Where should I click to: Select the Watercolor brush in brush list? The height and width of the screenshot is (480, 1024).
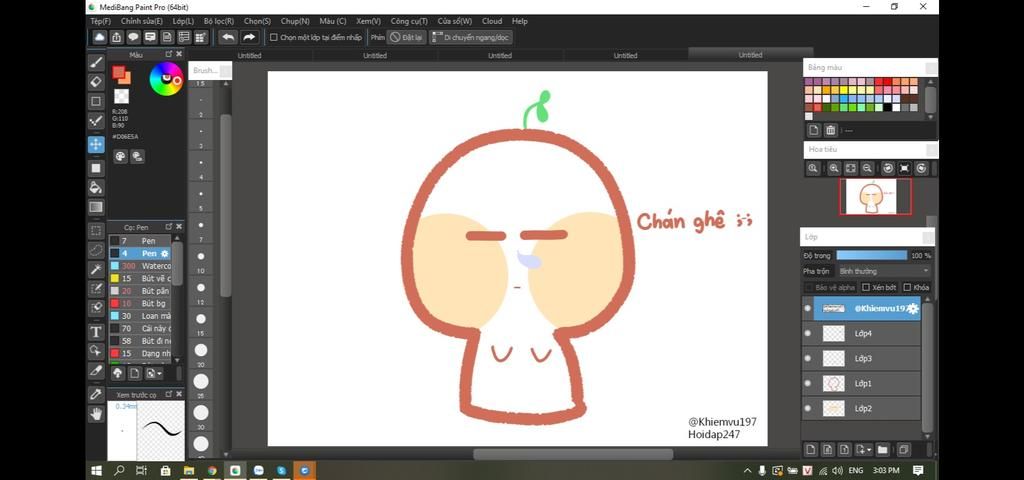click(140, 266)
